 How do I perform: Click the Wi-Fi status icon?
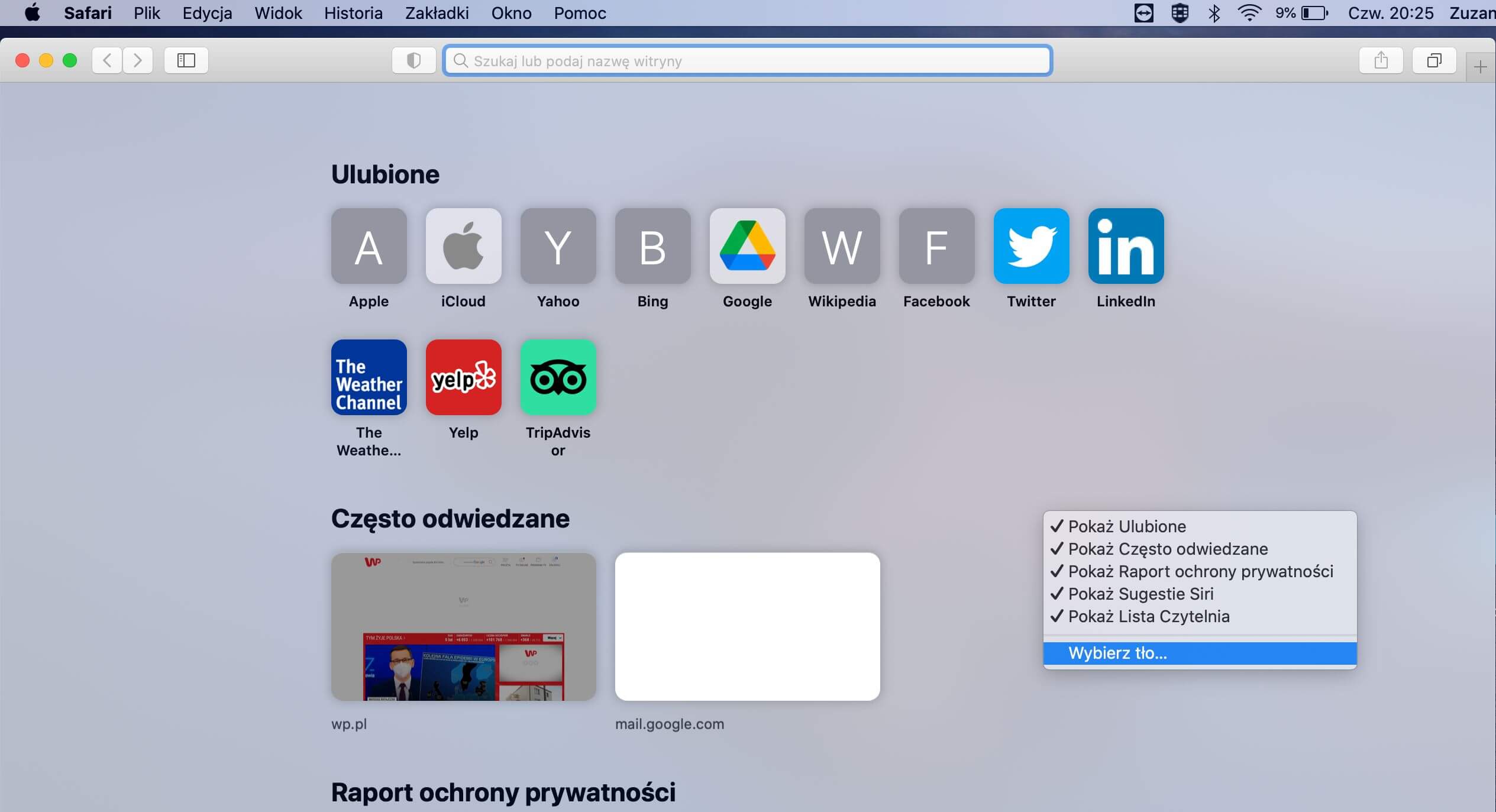(1249, 13)
